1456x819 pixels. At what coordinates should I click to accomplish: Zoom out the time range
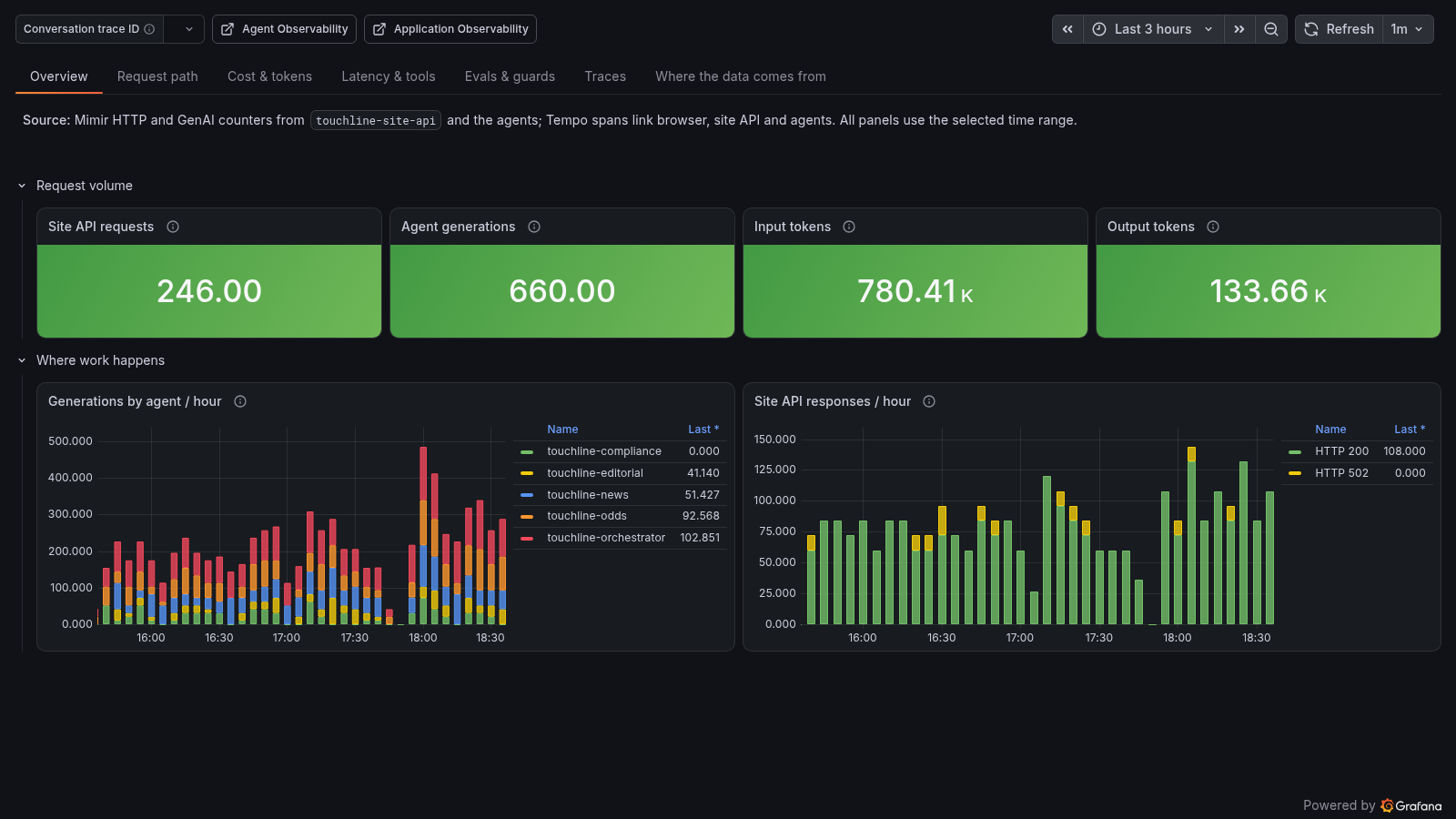pyautogui.click(x=1271, y=29)
